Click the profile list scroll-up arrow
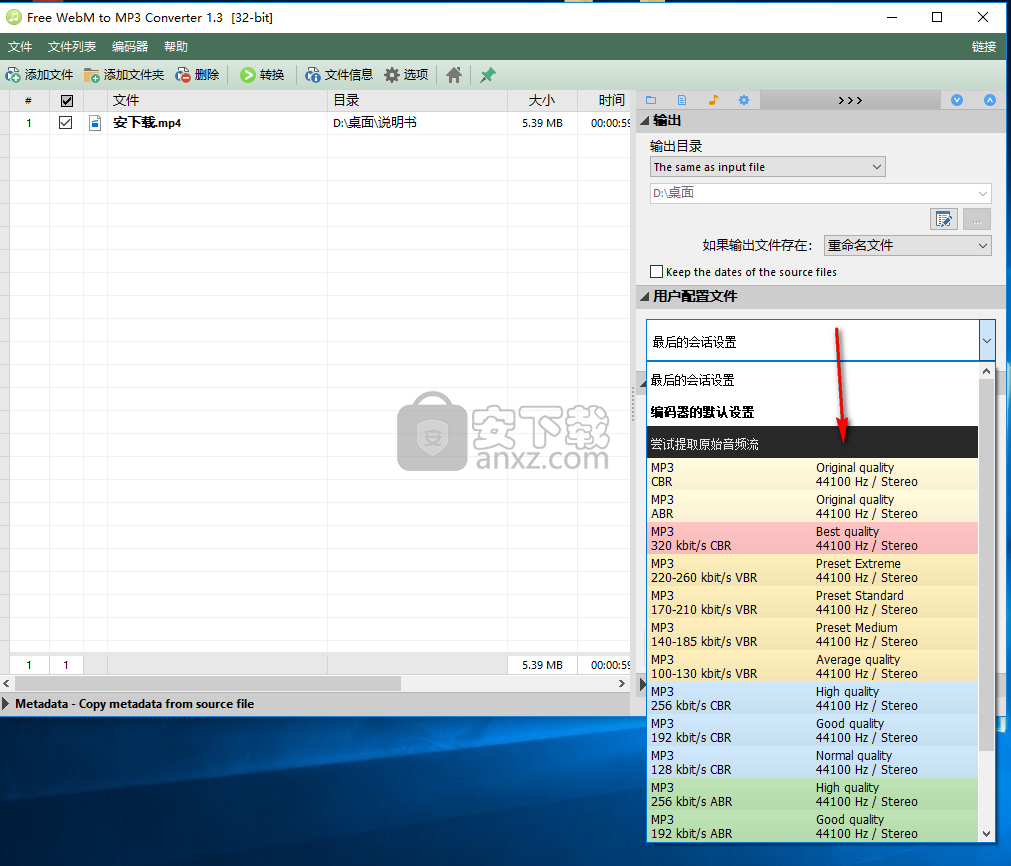 986,371
